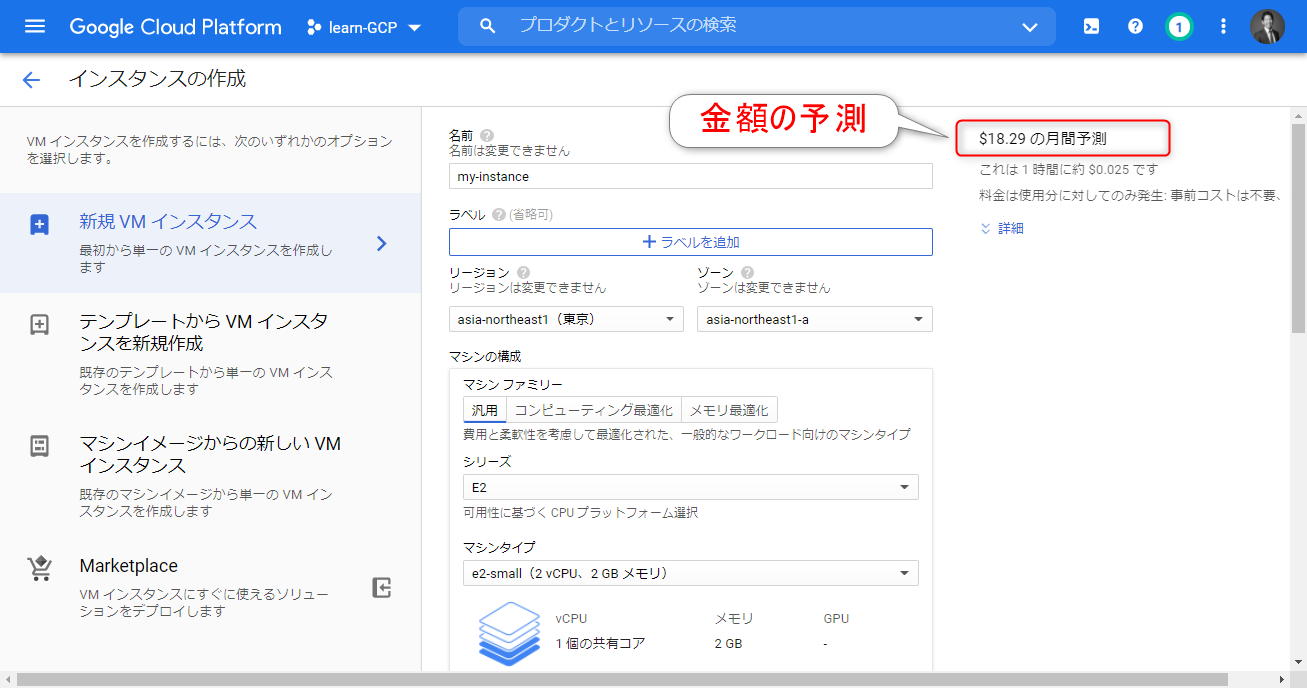The image size is (1307, 688).
Task: Open the asia-northeast1（東京） region dropdown
Action: (566, 319)
